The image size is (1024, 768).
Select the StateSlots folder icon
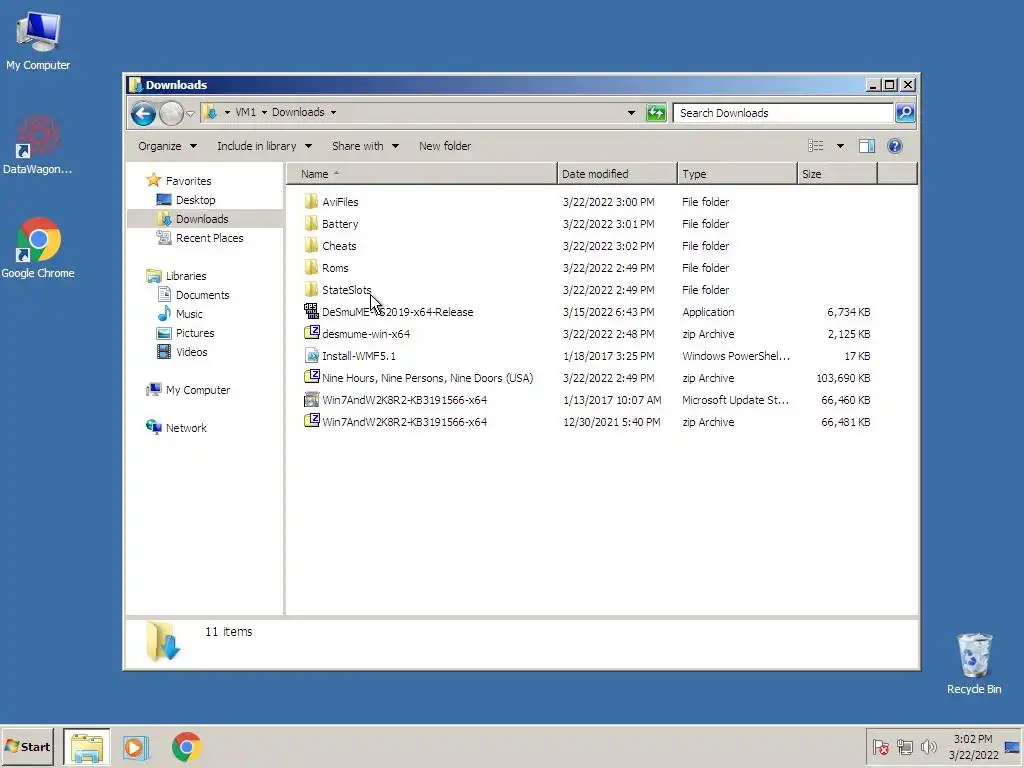pos(312,289)
